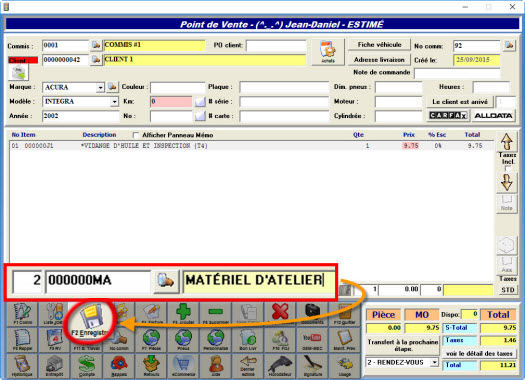Viewport: 525px width, 380px height.
Task: Click voir le détail des taxes
Action: [x=479, y=354]
